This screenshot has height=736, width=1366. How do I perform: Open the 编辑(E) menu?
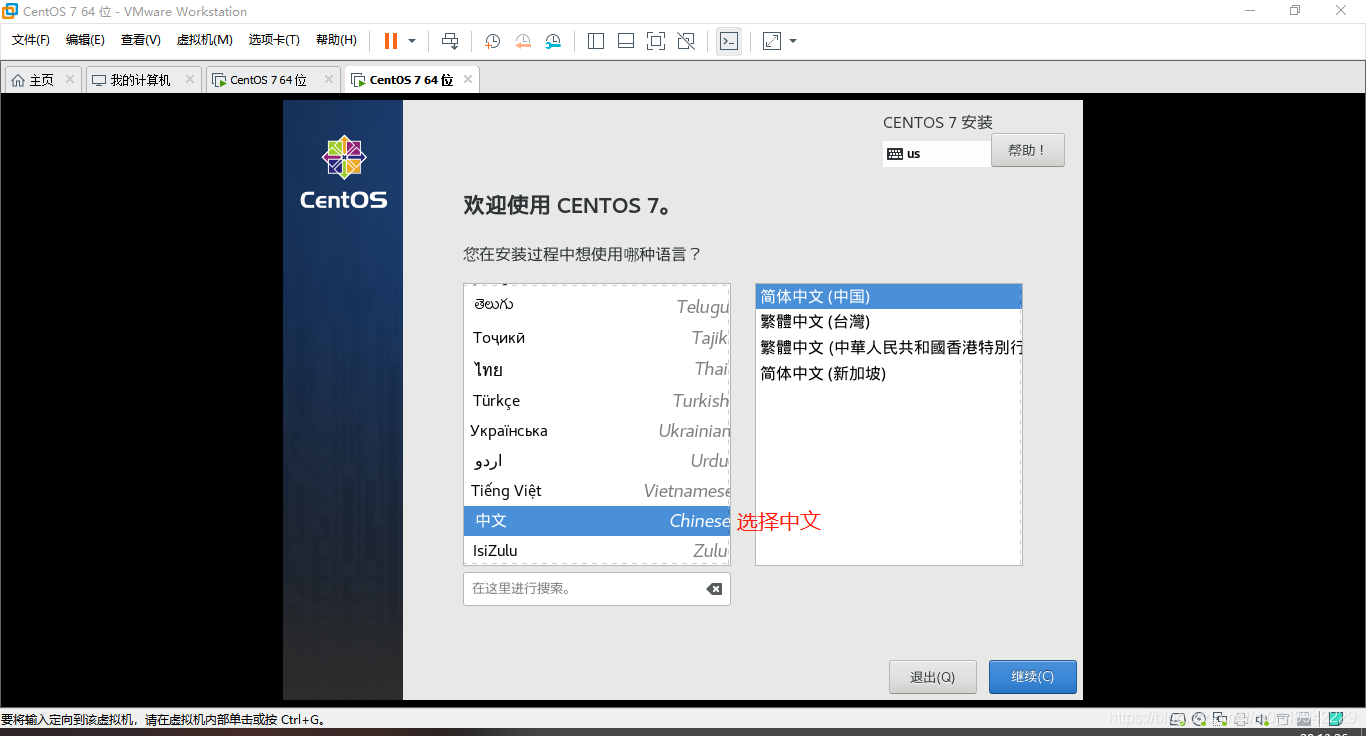coord(85,40)
